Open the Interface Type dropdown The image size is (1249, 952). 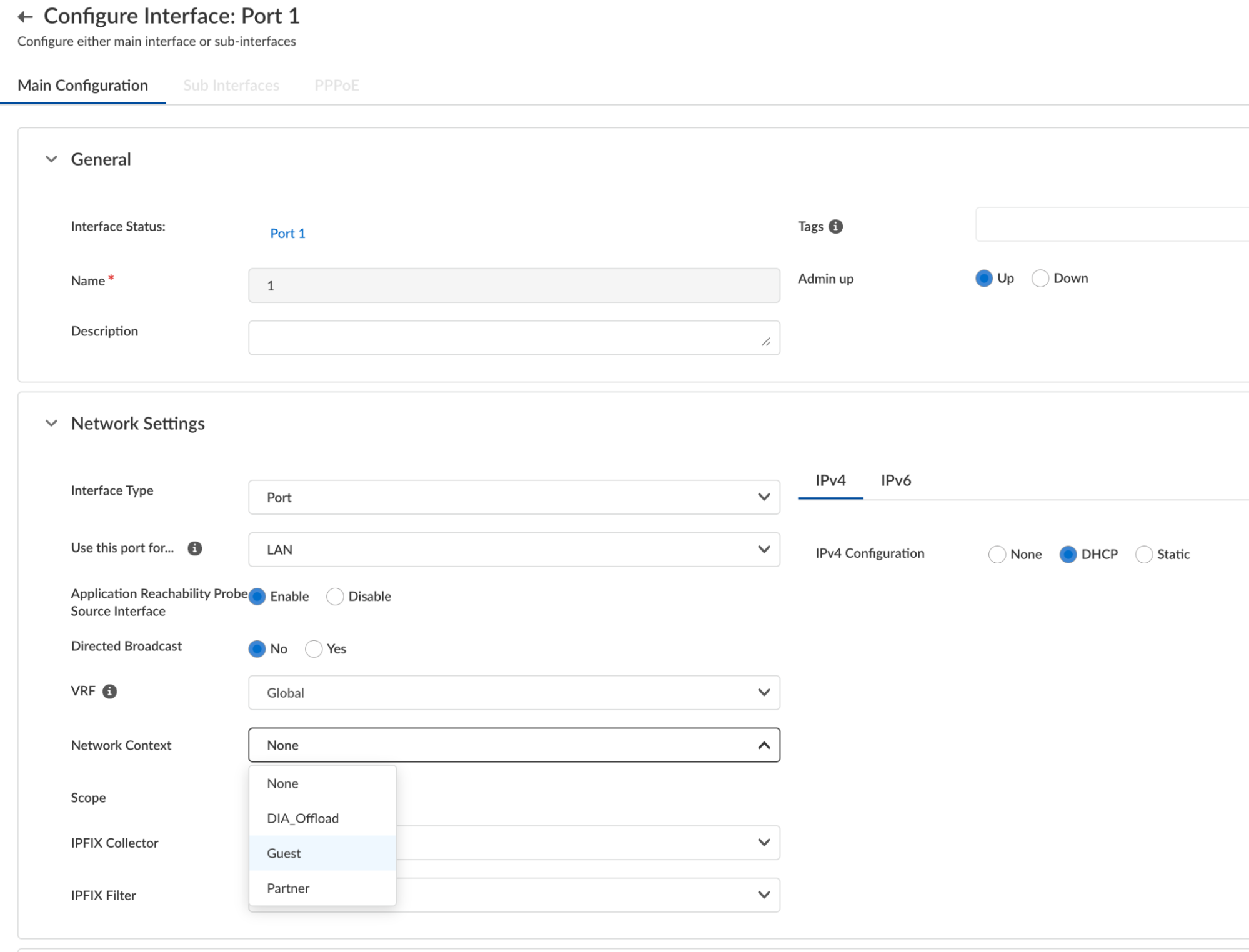(x=514, y=497)
